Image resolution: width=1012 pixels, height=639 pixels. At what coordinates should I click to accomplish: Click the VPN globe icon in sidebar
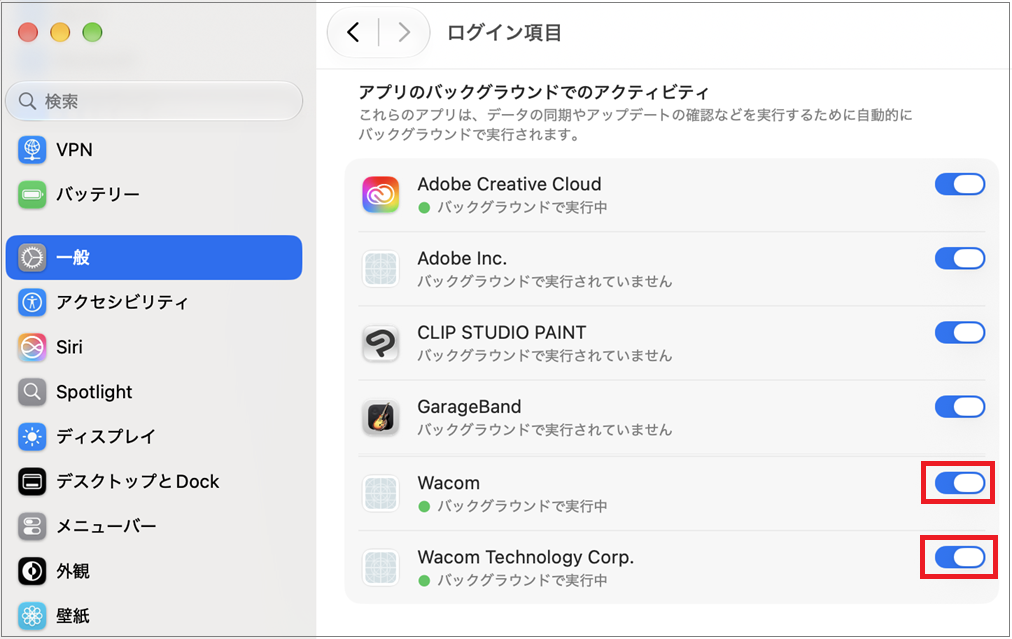point(32,149)
